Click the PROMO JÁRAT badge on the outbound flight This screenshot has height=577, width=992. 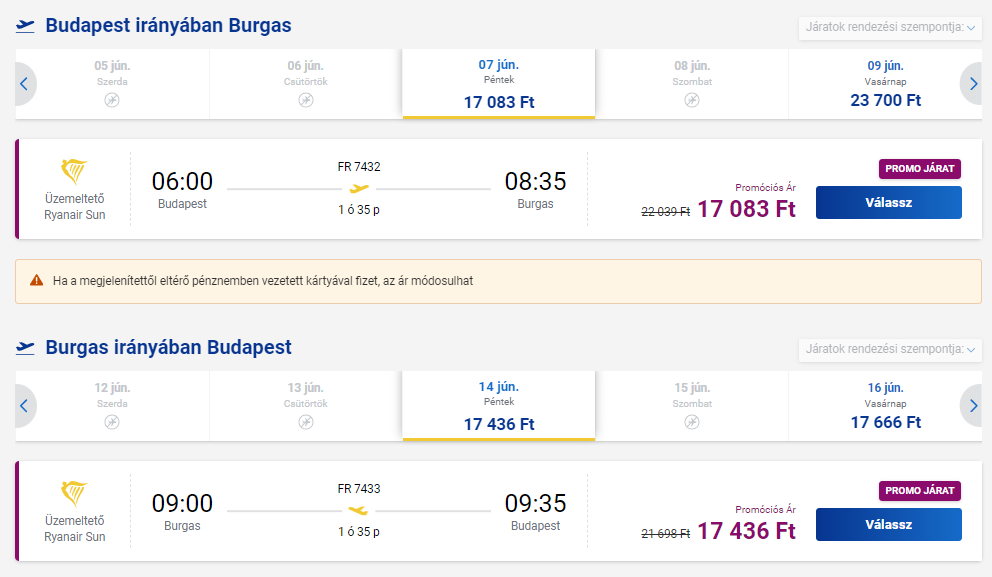[919, 169]
